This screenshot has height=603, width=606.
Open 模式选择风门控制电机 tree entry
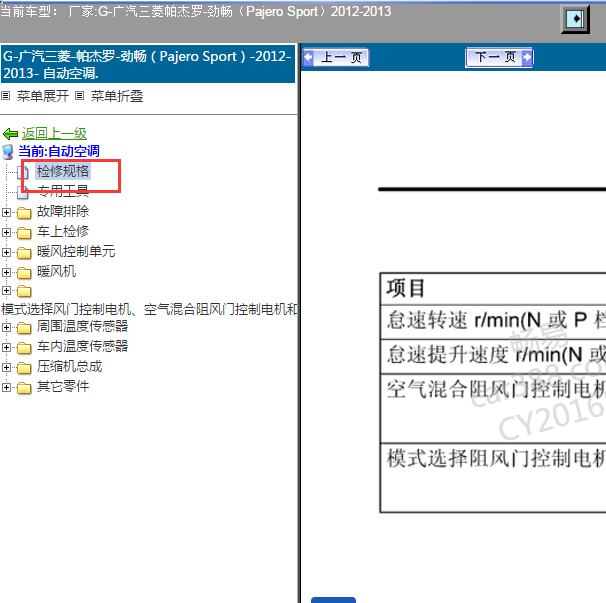tap(149, 309)
